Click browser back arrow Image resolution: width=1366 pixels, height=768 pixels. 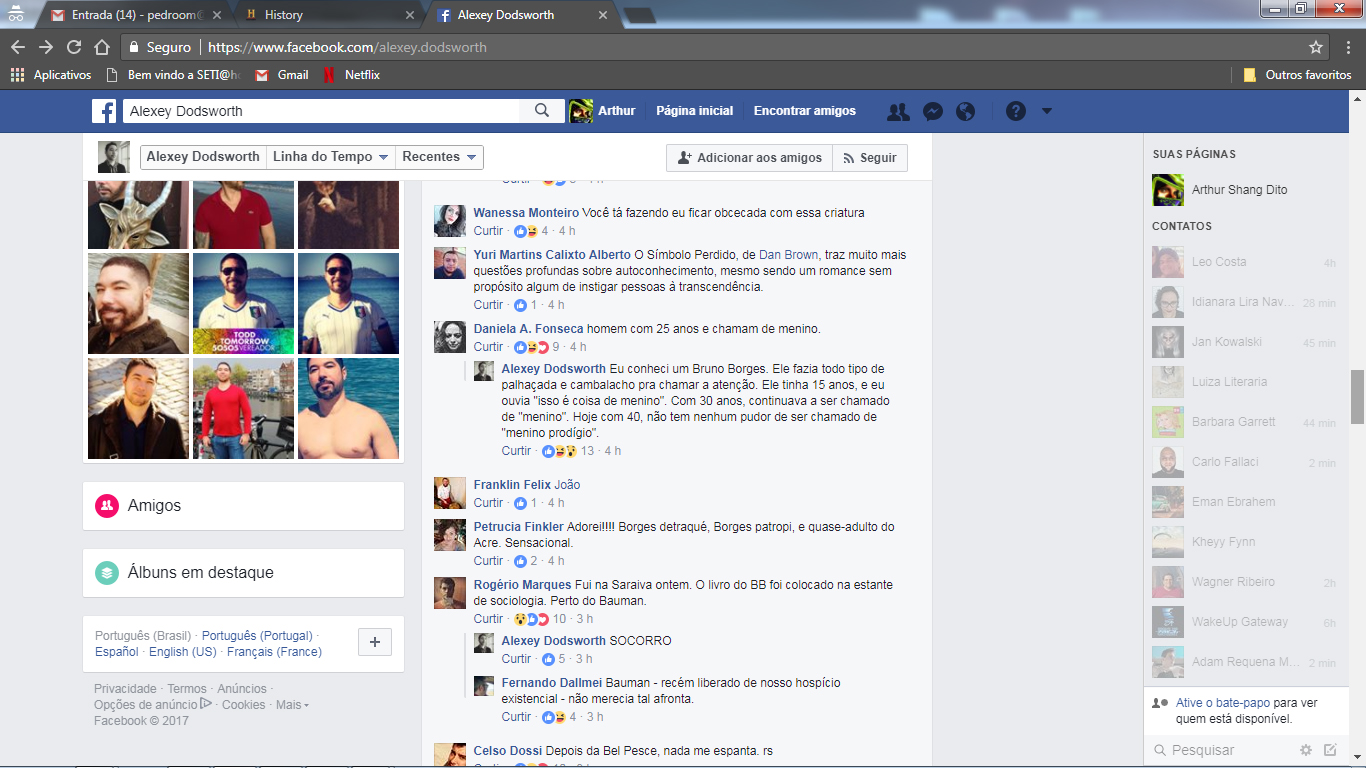click(18, 47)
